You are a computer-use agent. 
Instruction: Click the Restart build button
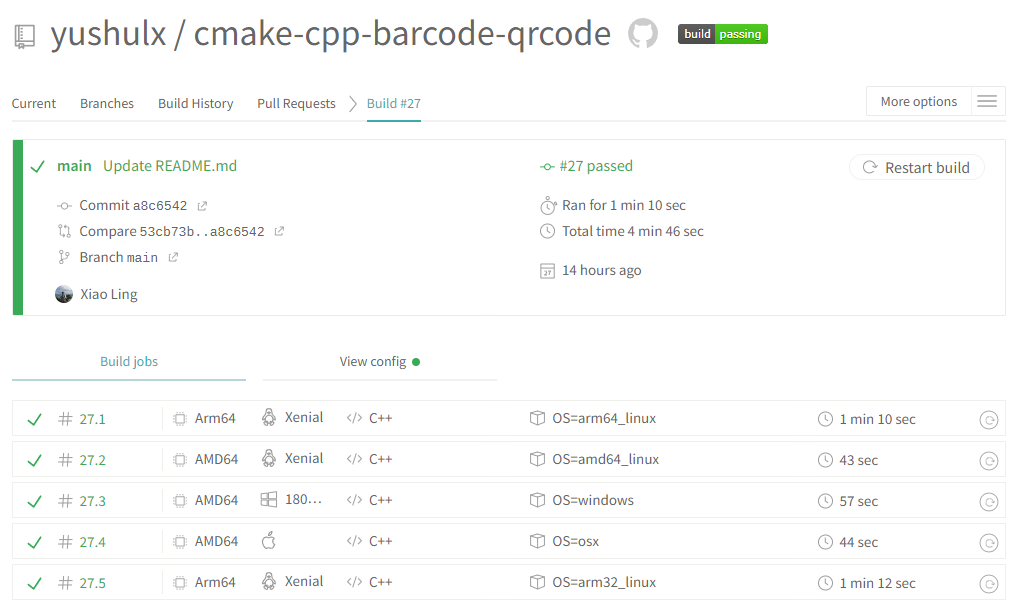pyautogui.click(x=916, y=168)
